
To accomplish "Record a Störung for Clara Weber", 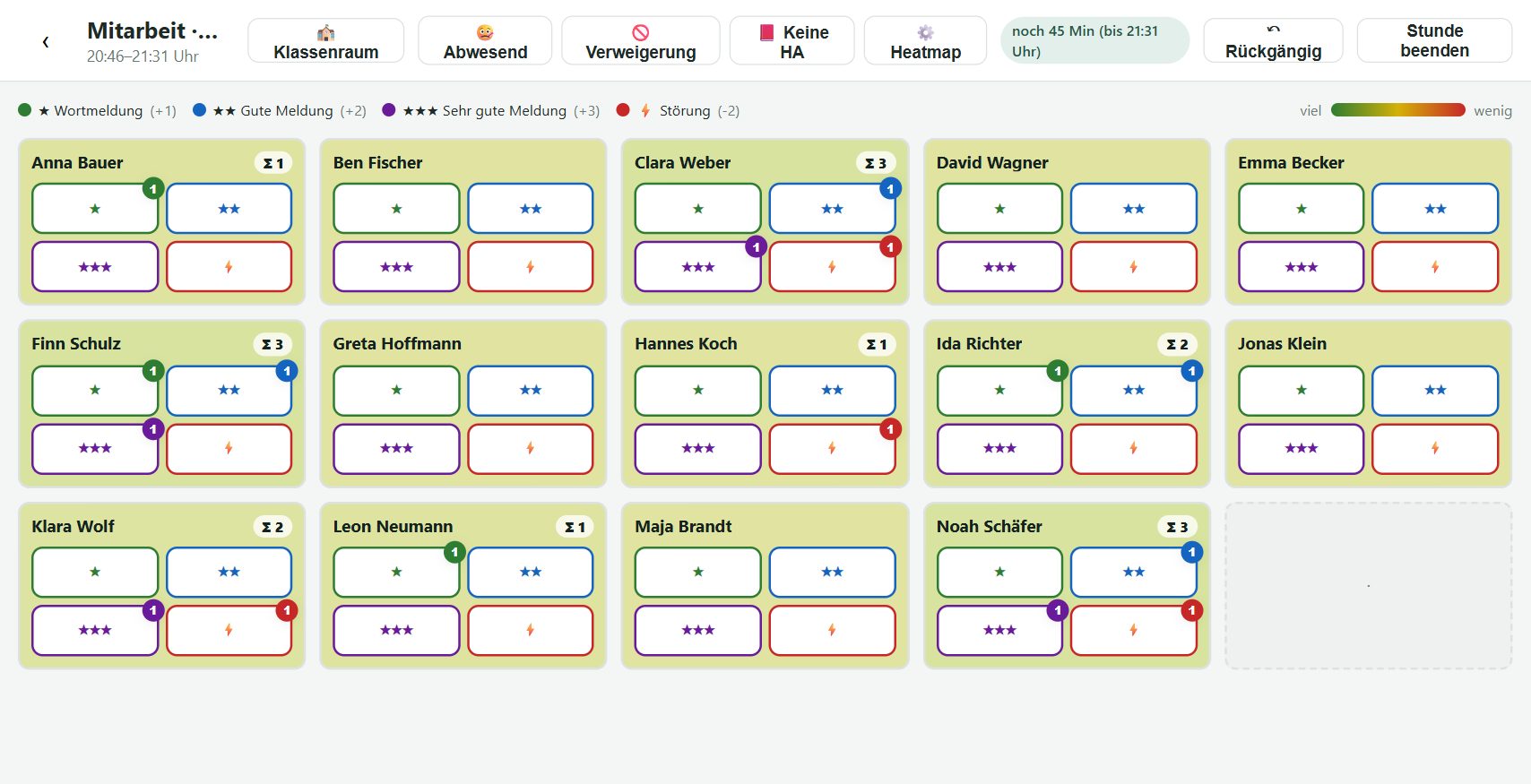I will (x=832, y=267).
